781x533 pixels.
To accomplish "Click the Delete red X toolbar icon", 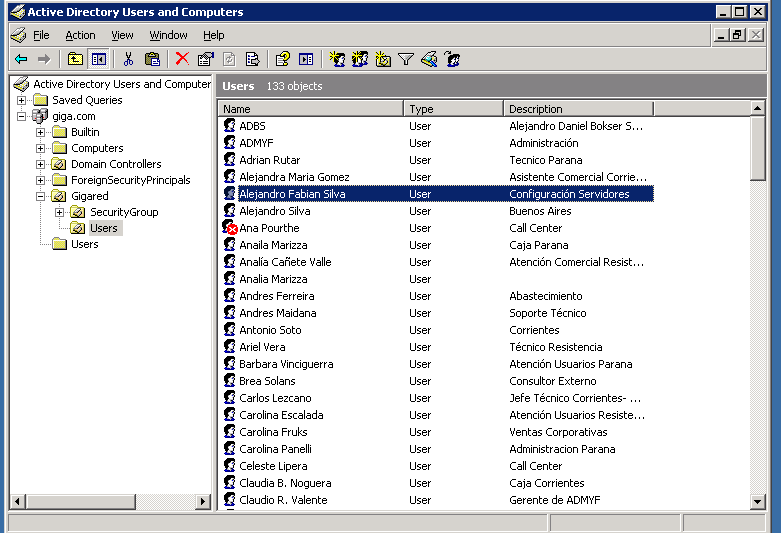I will click(182, 59).
